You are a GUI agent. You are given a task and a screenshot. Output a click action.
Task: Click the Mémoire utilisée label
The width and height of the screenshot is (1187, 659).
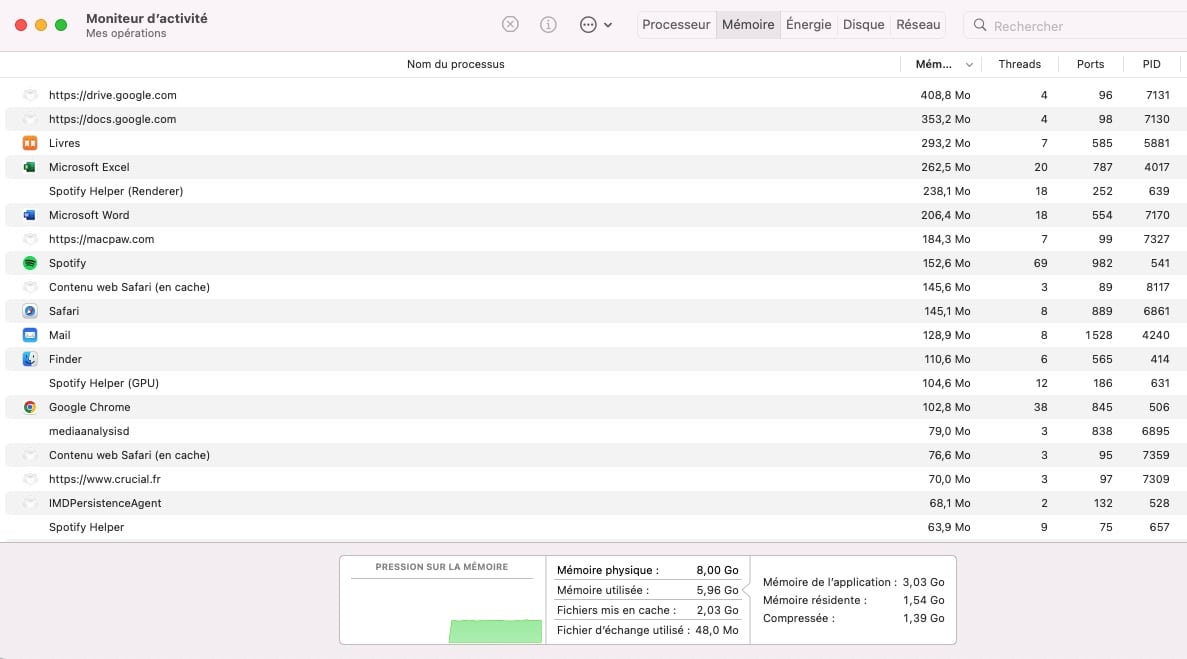click(603, 590)
